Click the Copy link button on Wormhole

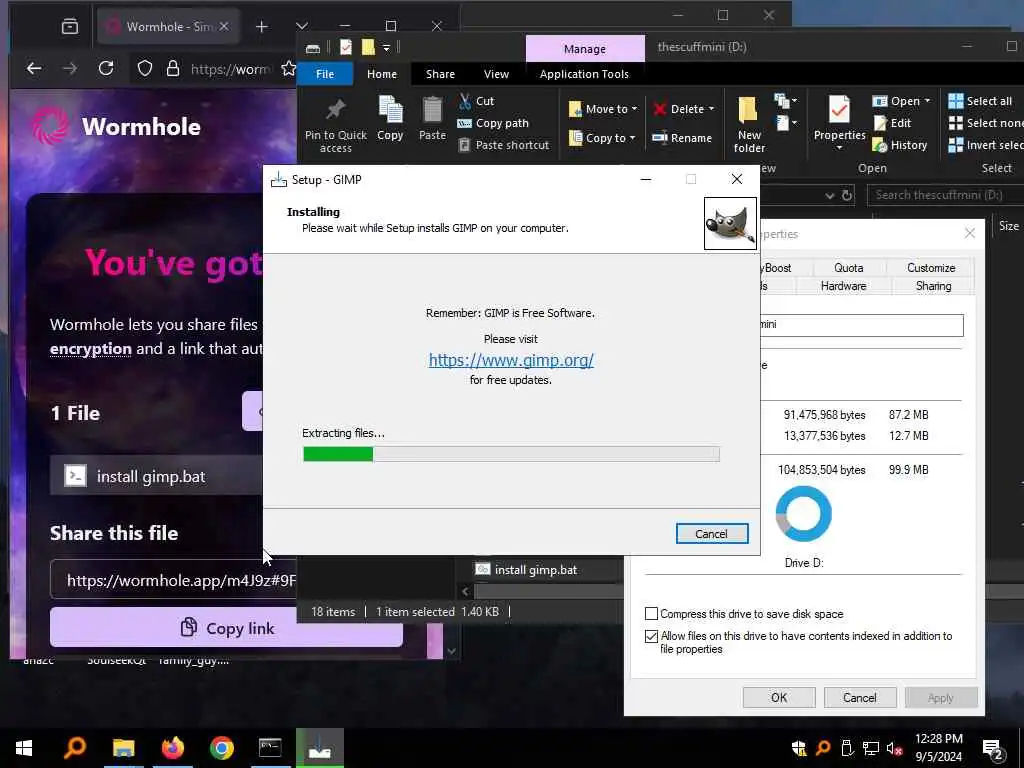click(226, 628)
